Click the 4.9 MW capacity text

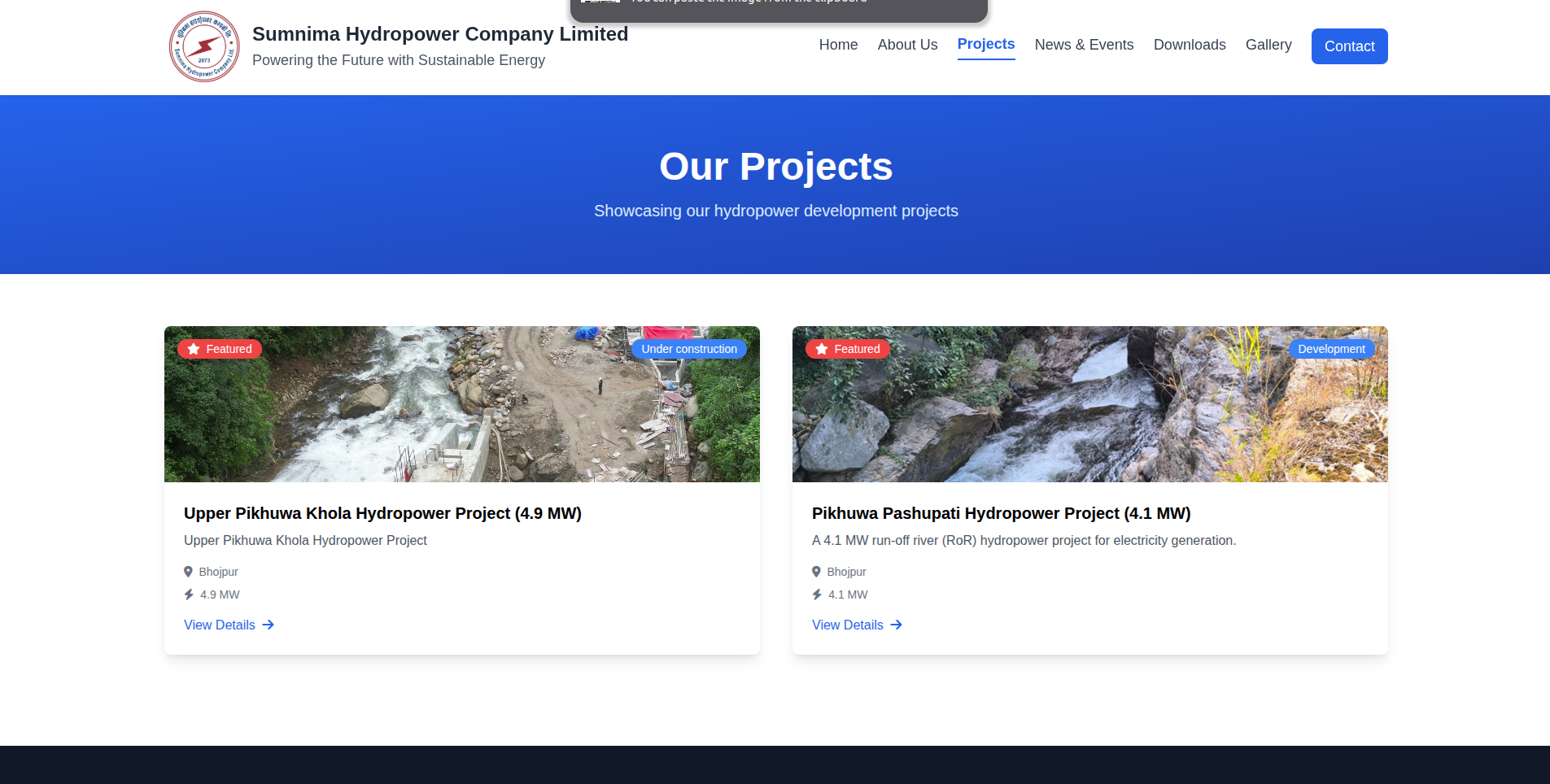[220, 595]
